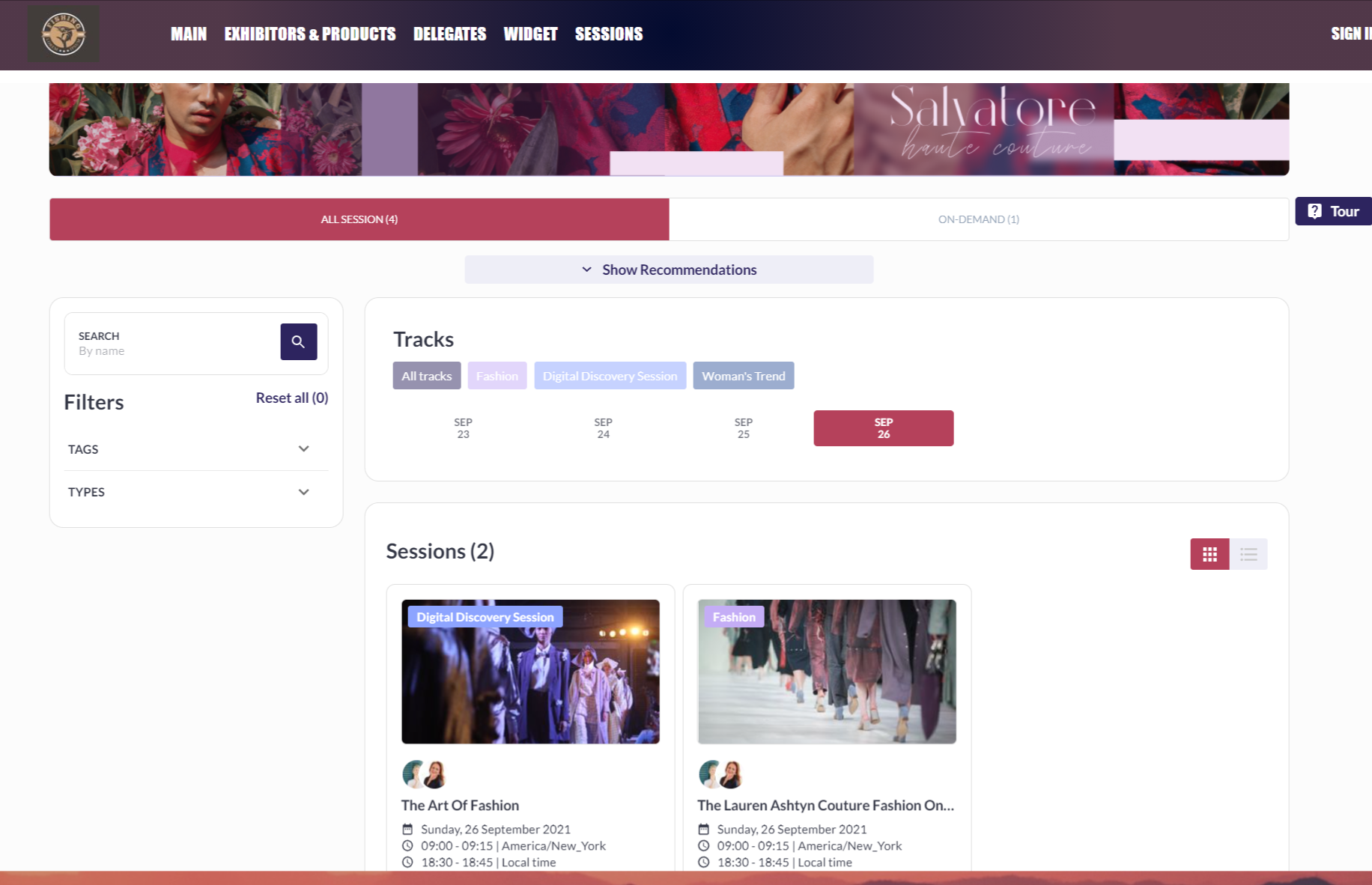Click speaker avatars on The Art Of Fashion
The image size is (1372, 885).
[x=425, y=774]
